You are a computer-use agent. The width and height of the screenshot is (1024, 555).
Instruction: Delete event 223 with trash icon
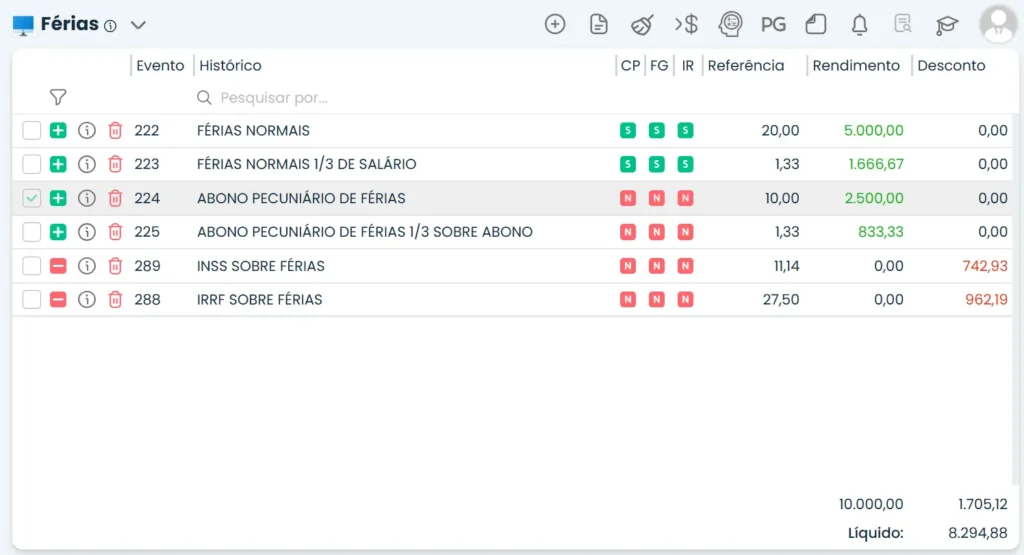tap(115, 164)
